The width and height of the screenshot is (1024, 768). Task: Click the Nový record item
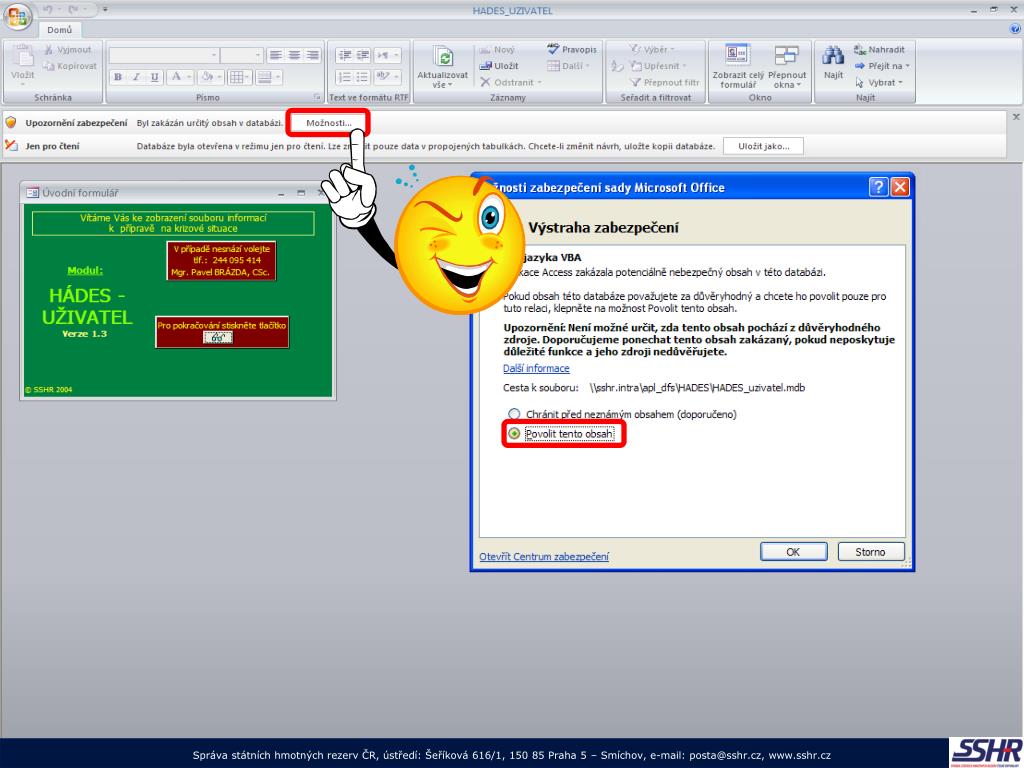(497, 50)
